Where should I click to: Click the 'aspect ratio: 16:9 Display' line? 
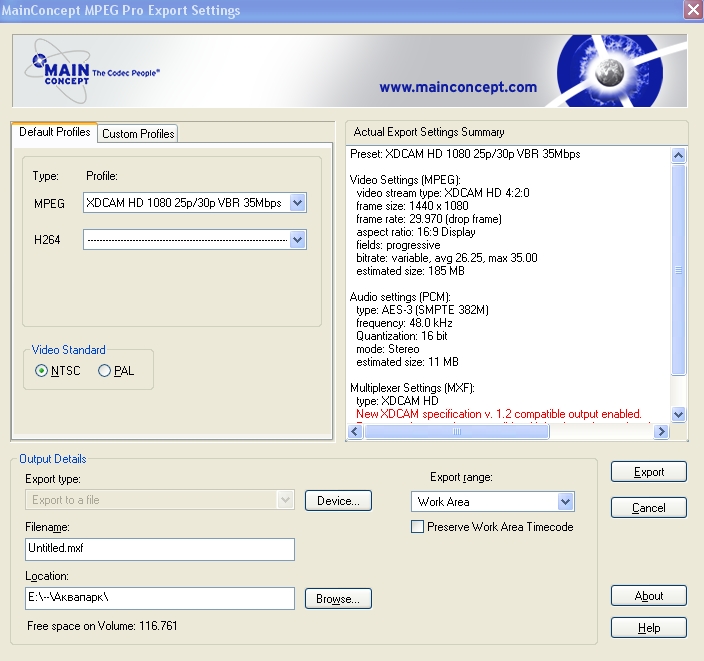(x=416, y=232)
